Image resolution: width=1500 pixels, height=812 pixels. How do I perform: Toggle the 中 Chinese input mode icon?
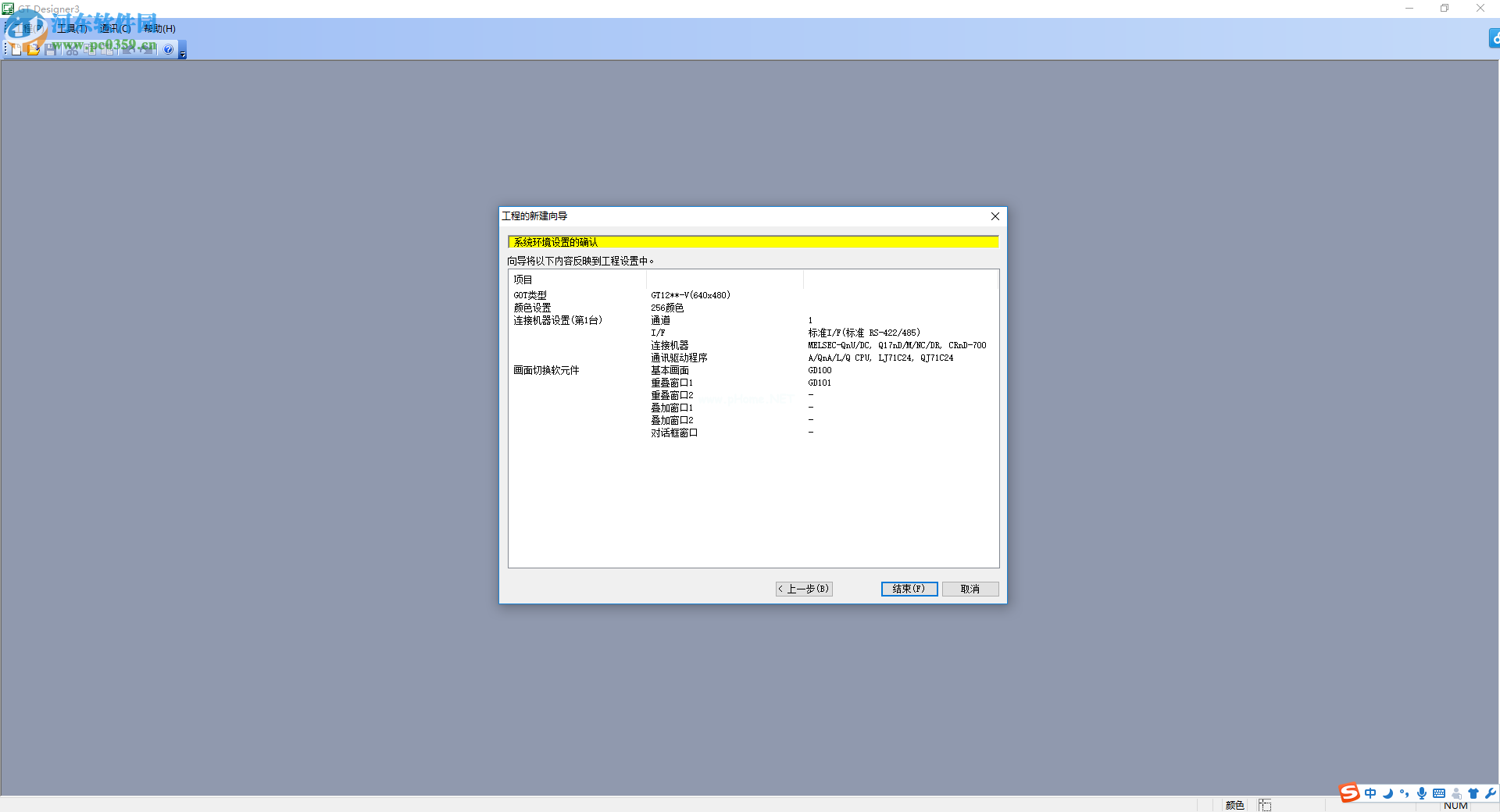pyautogui.click(x=1370, y=793)
